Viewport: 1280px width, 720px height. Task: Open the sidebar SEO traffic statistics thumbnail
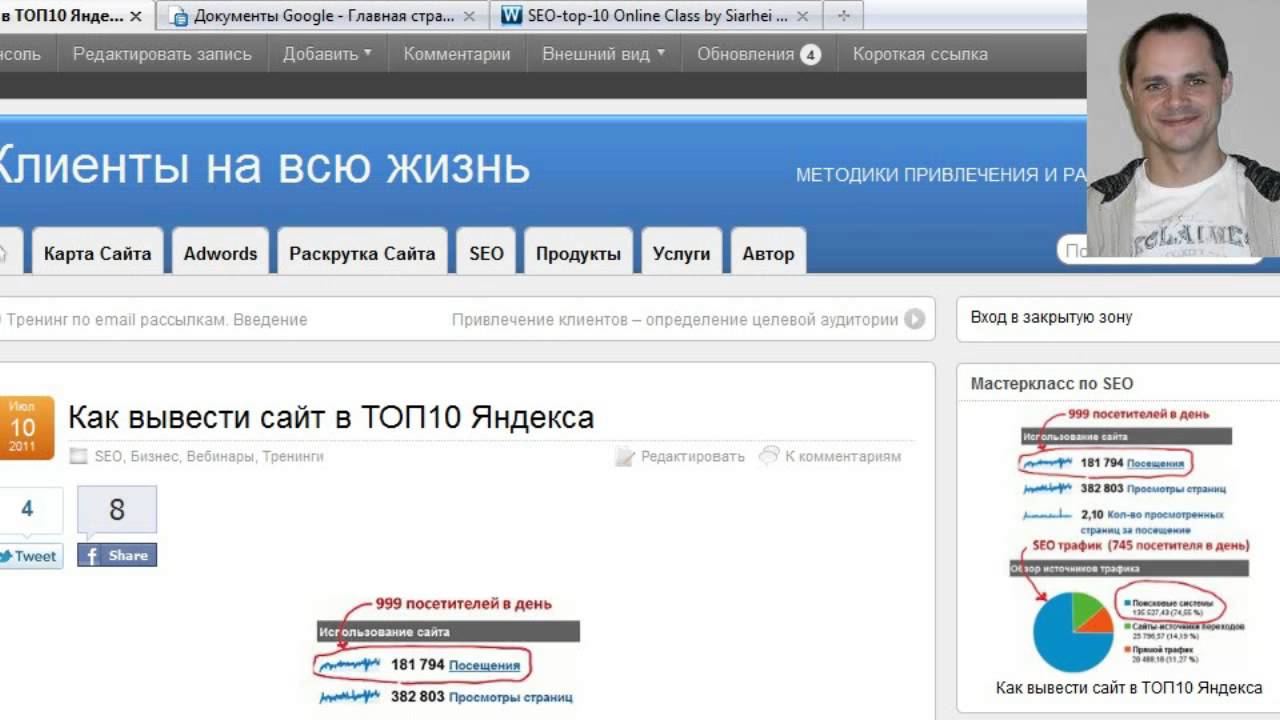click(x=1130, y=540)
